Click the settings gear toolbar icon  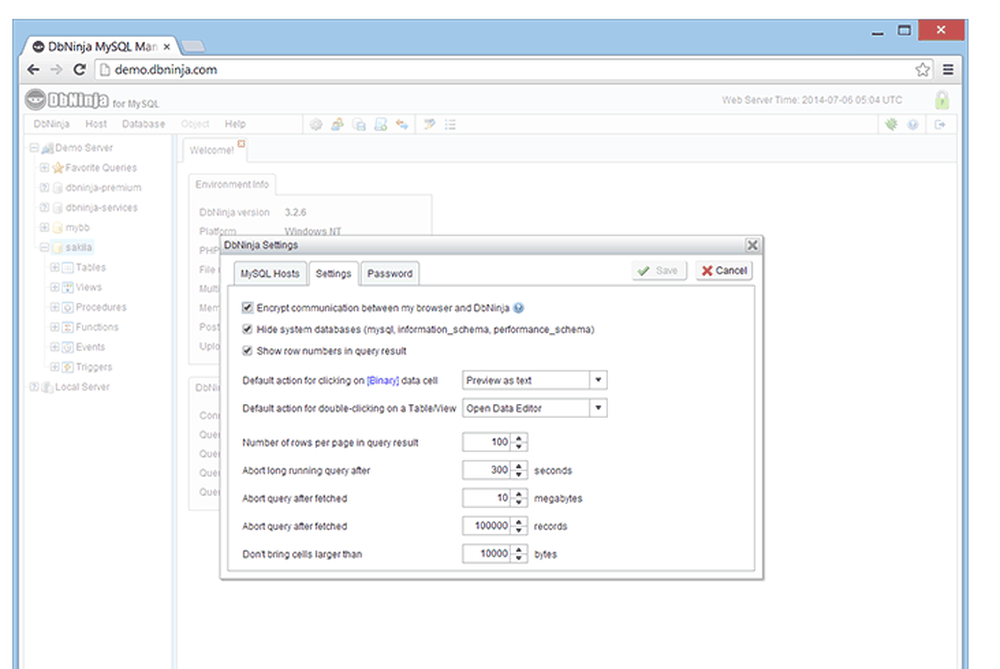pyautogui.click(x=316, y=124)
